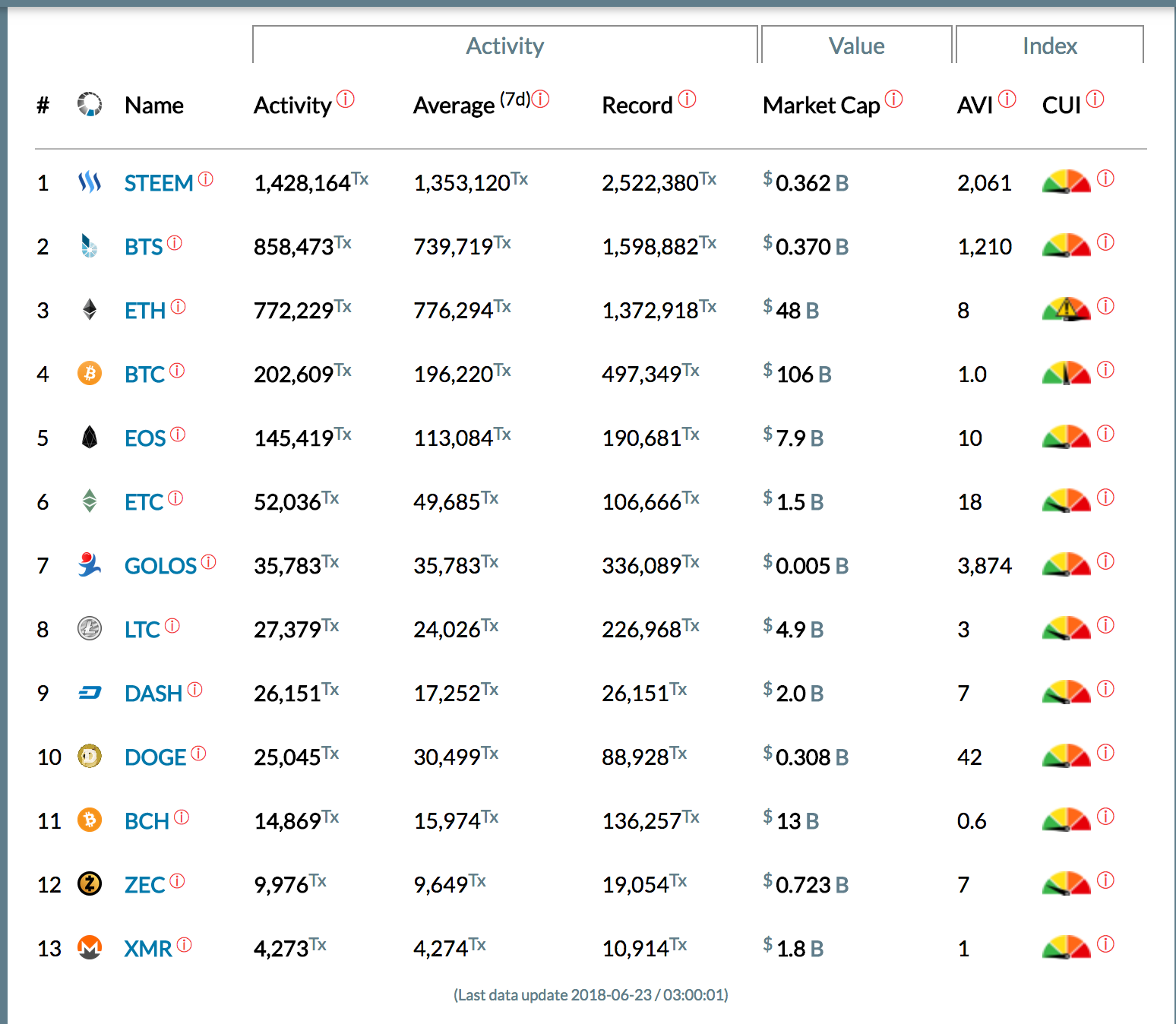This screenshot has width=1176, height=1024.
Task: Click the info icon next to AVI header
Action: tap(1007, 99)
